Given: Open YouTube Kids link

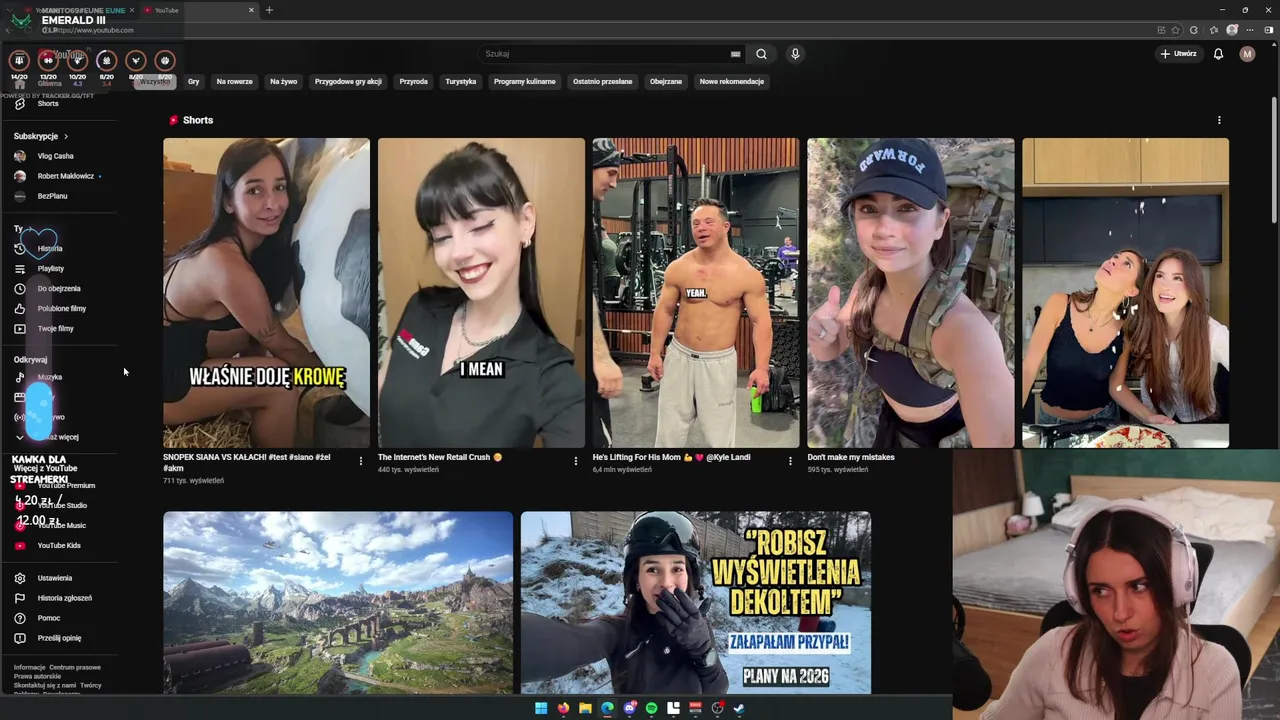Looking at the screenshot, I should 60,545.
